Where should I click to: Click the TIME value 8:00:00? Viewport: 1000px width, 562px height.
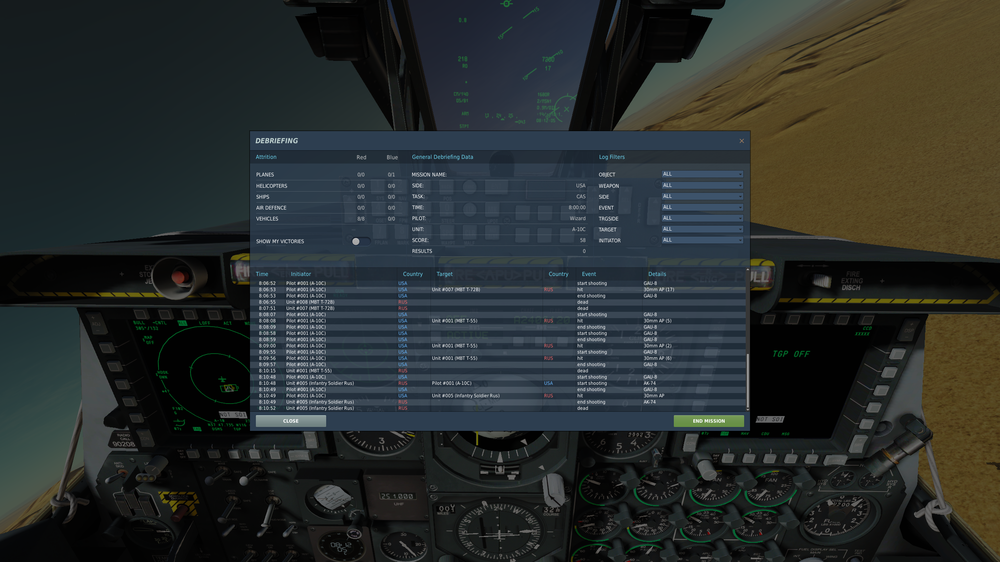coord(577,207)
